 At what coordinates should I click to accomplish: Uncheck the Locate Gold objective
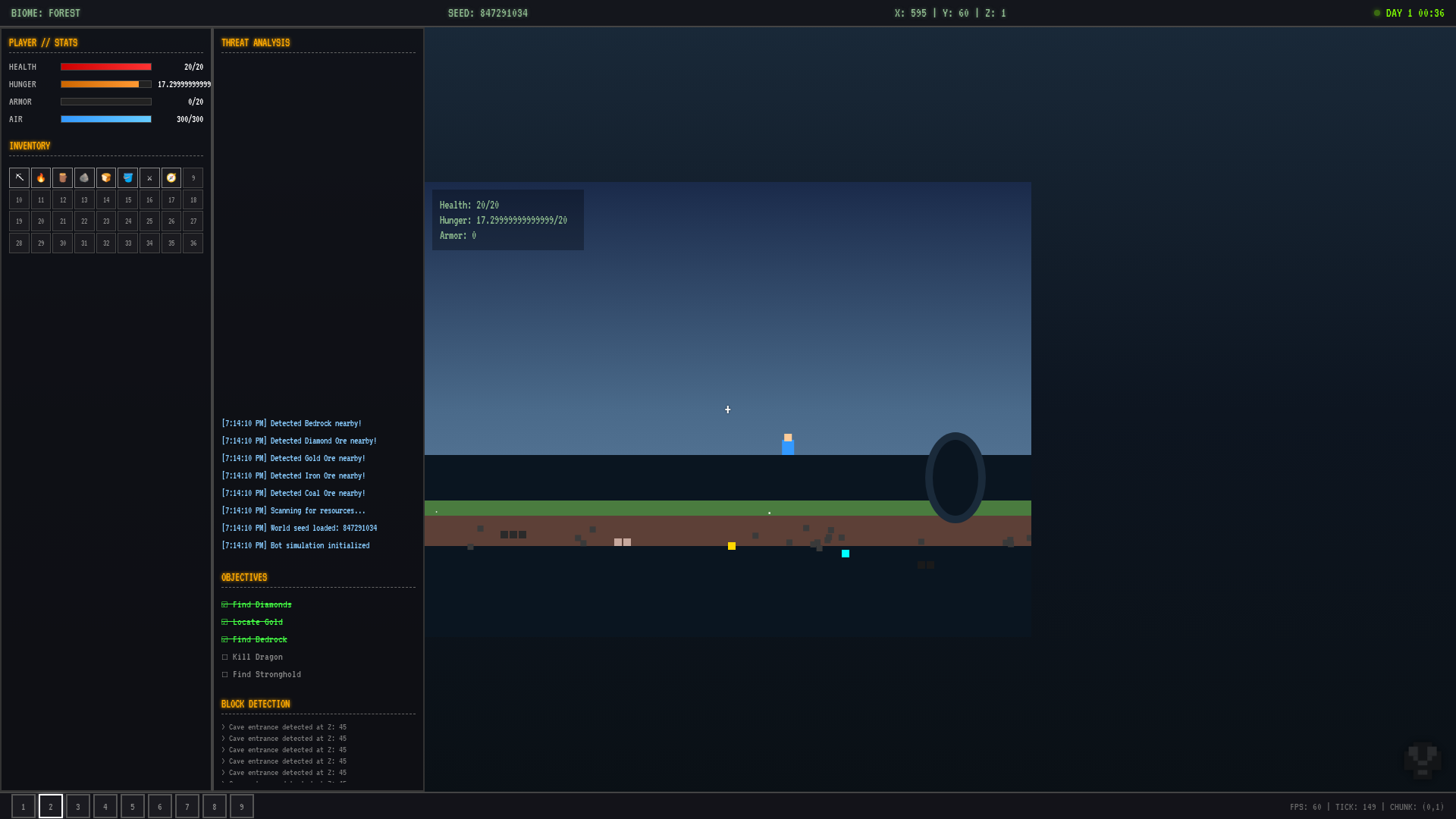point(225,623)
